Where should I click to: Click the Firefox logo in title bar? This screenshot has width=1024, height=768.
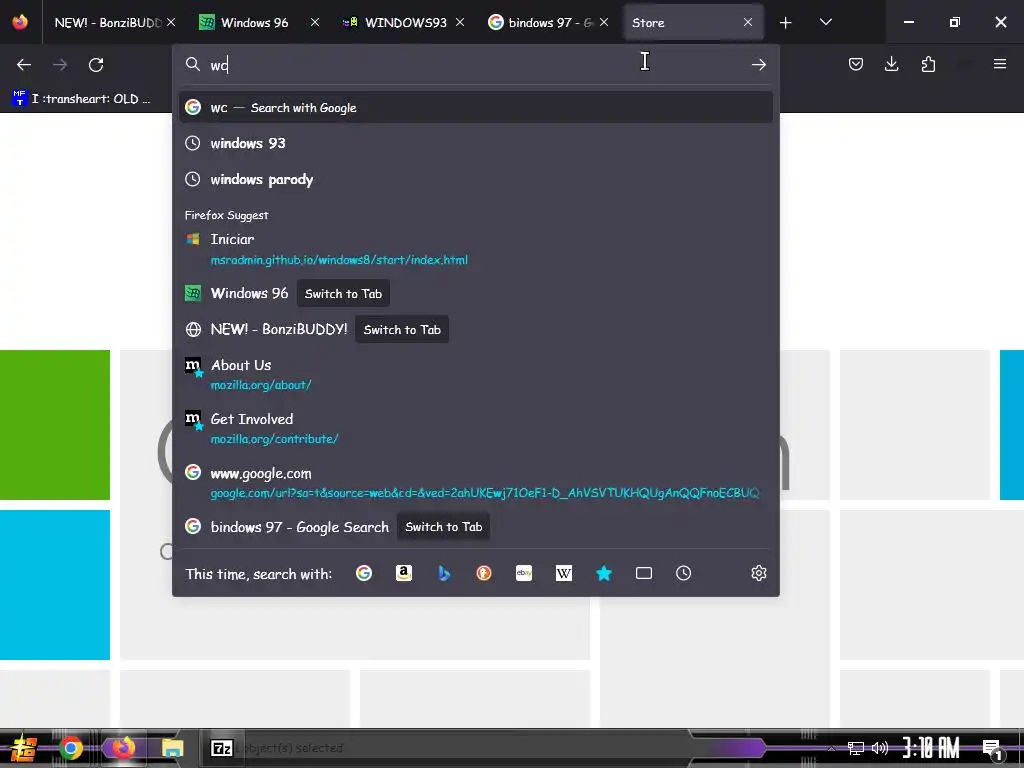pyautogui.click(x=20, y=22)
